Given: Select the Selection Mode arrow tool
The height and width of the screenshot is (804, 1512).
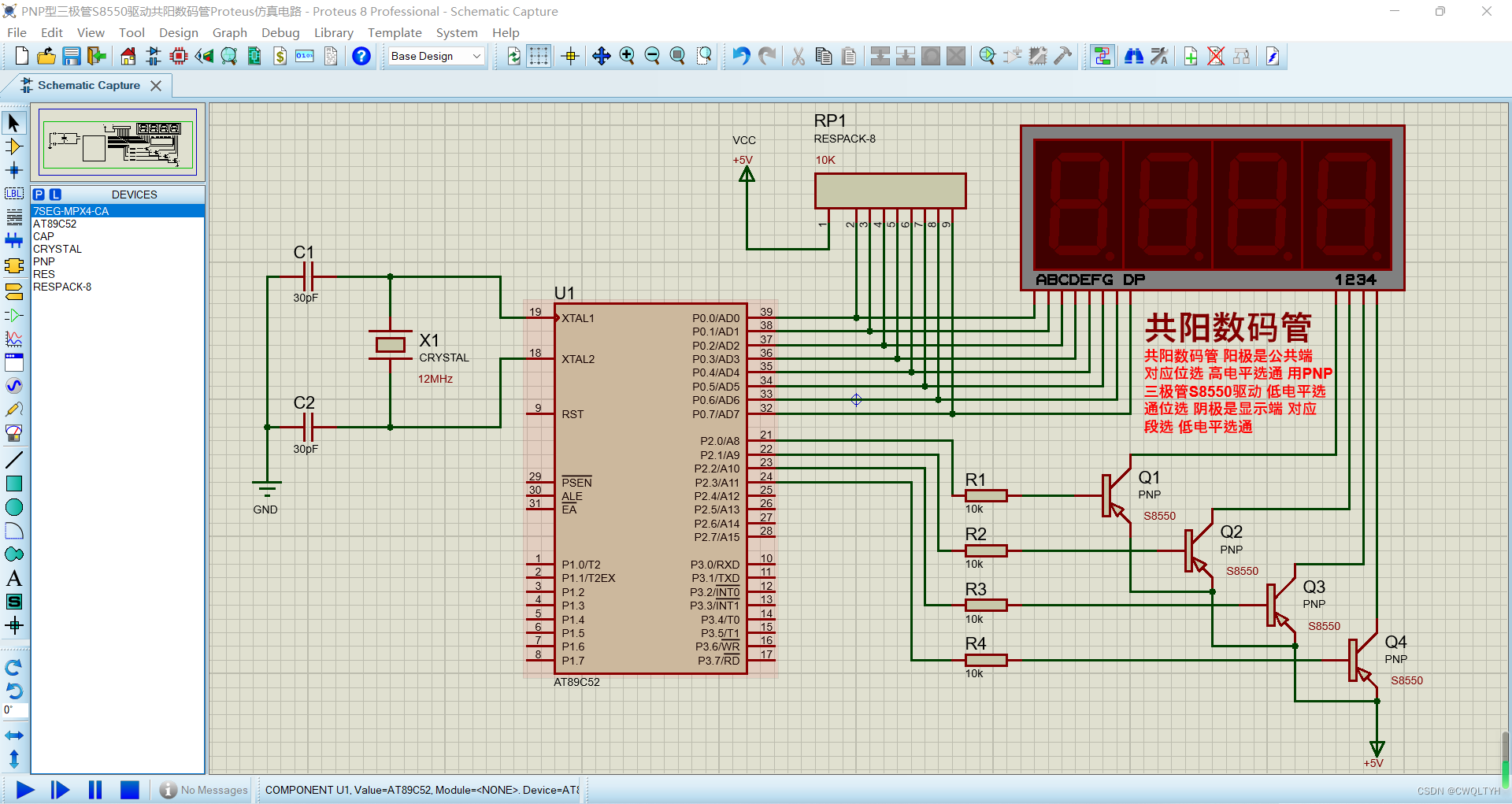Looking at the screenshot, I should [x=13, y=123].
